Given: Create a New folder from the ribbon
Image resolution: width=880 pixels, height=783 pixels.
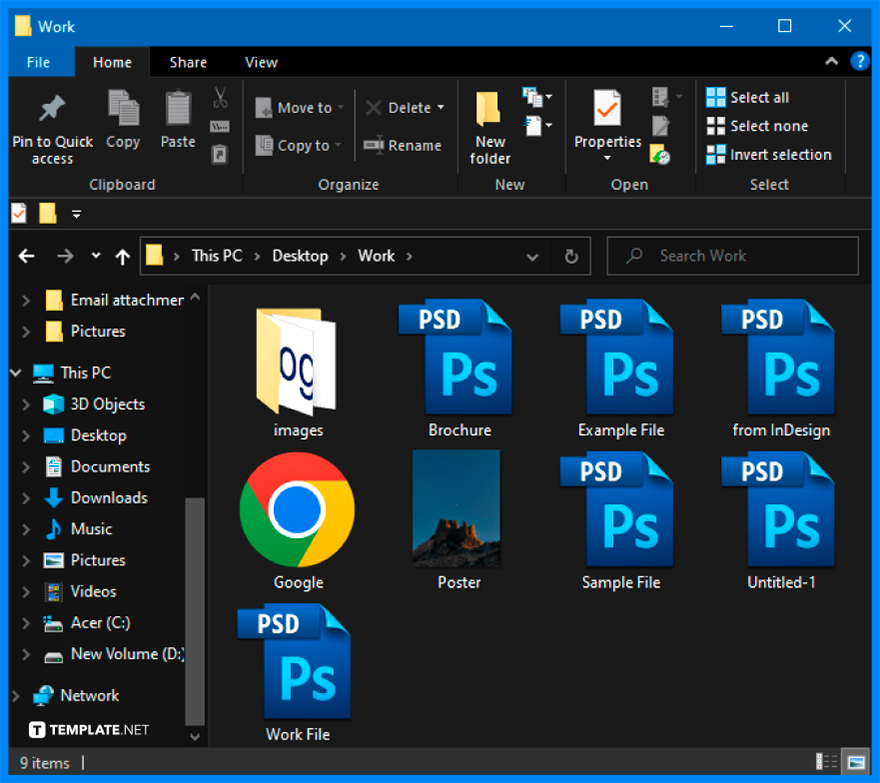Looking at the screenshot, I should (489, 124).
